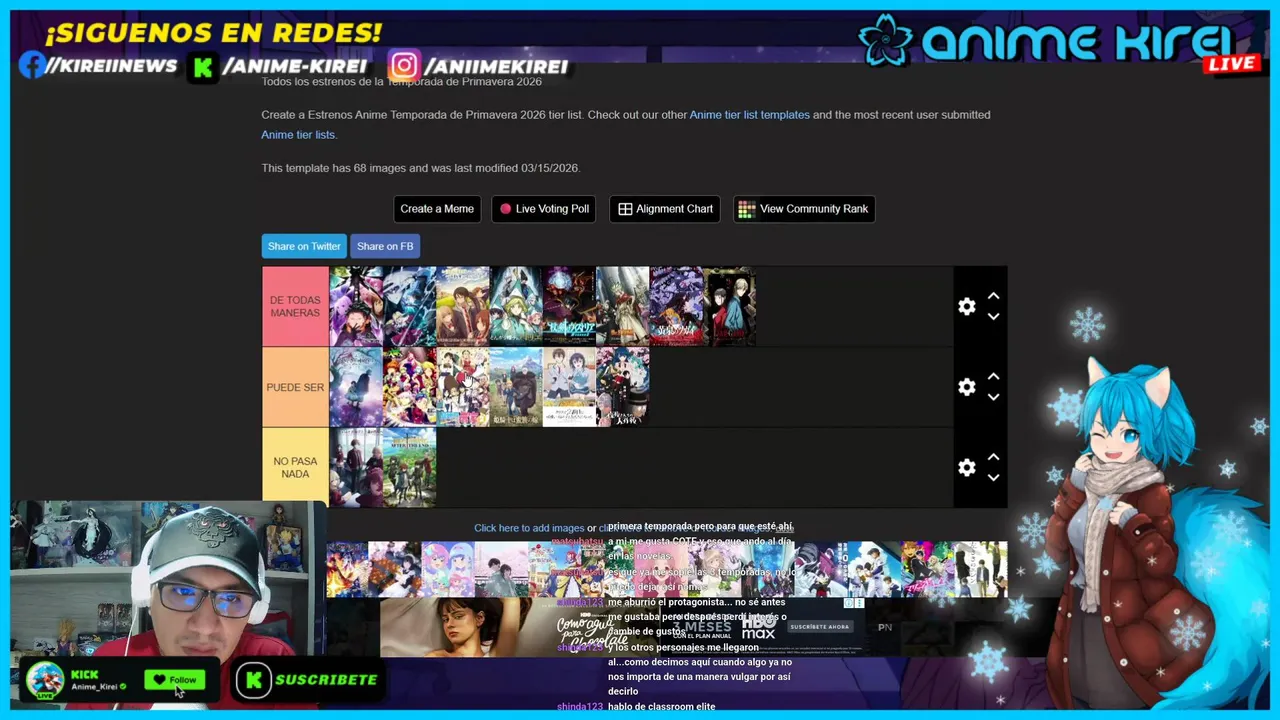Select first poster in NO PASA NADA tier
This screenshot has height=720, width=1280.
tap(356, 467)
